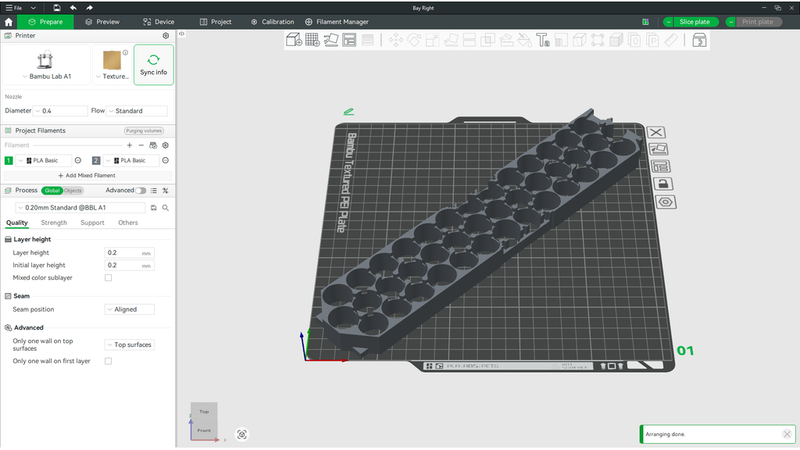This screenshot has width=800, height=450.
Task: Select the Measure ruler tool
Action: [671, 40]
